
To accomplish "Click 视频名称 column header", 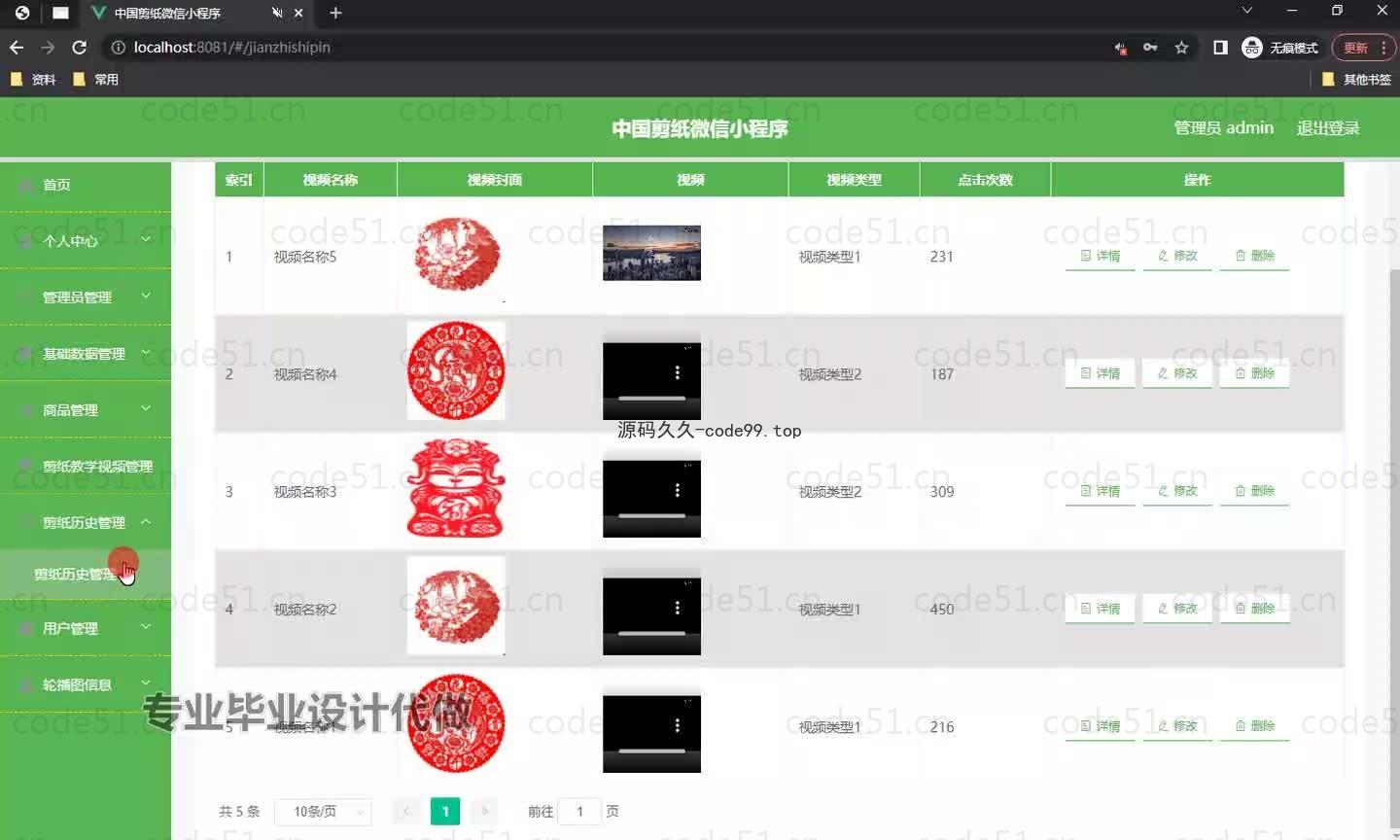I will 330,180.
